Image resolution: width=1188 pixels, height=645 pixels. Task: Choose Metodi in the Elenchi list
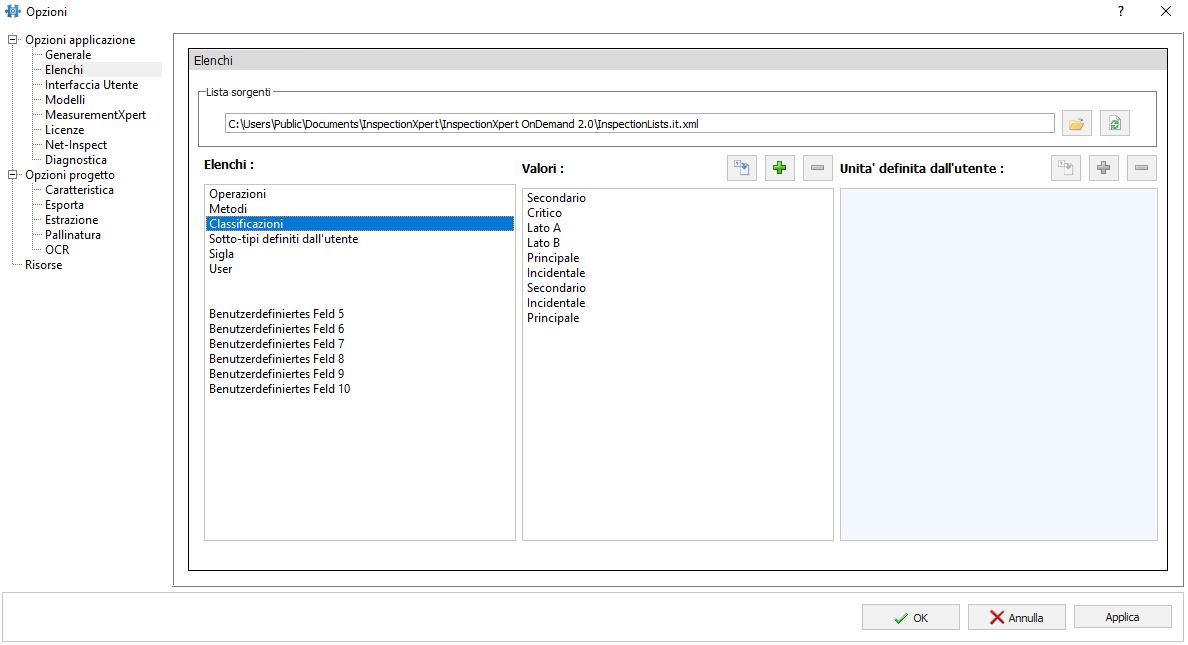tap(360, 209)
